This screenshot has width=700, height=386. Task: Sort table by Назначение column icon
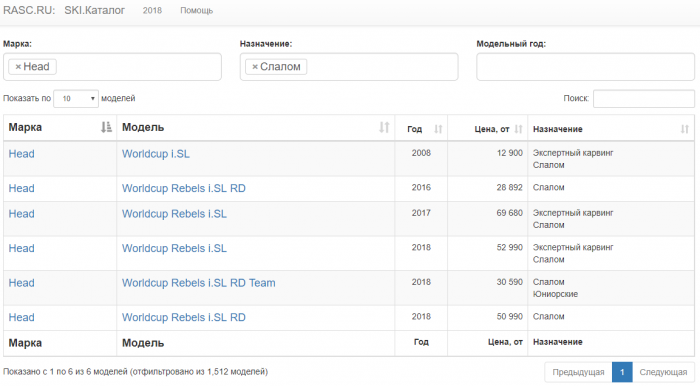click(x=684, y=129)
